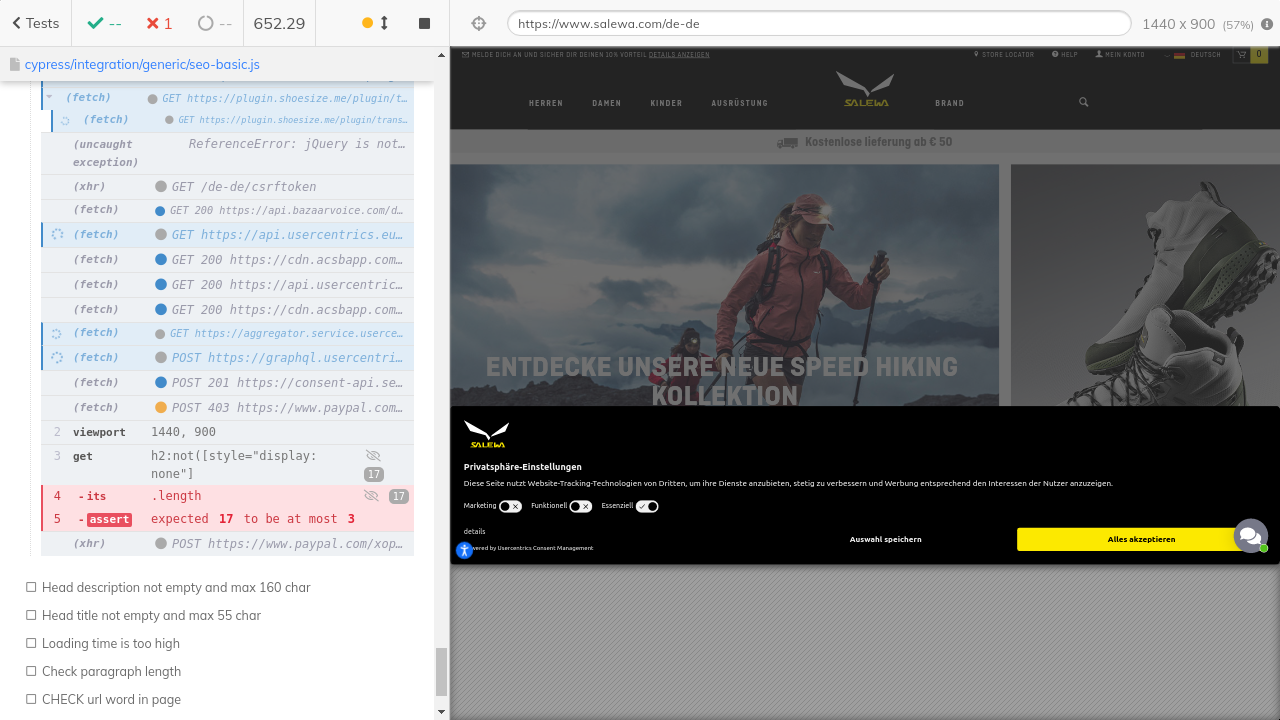Click the Salewa eagle logo in header
This screenshot has width=1280, height=720.
[x=865, y=89]
